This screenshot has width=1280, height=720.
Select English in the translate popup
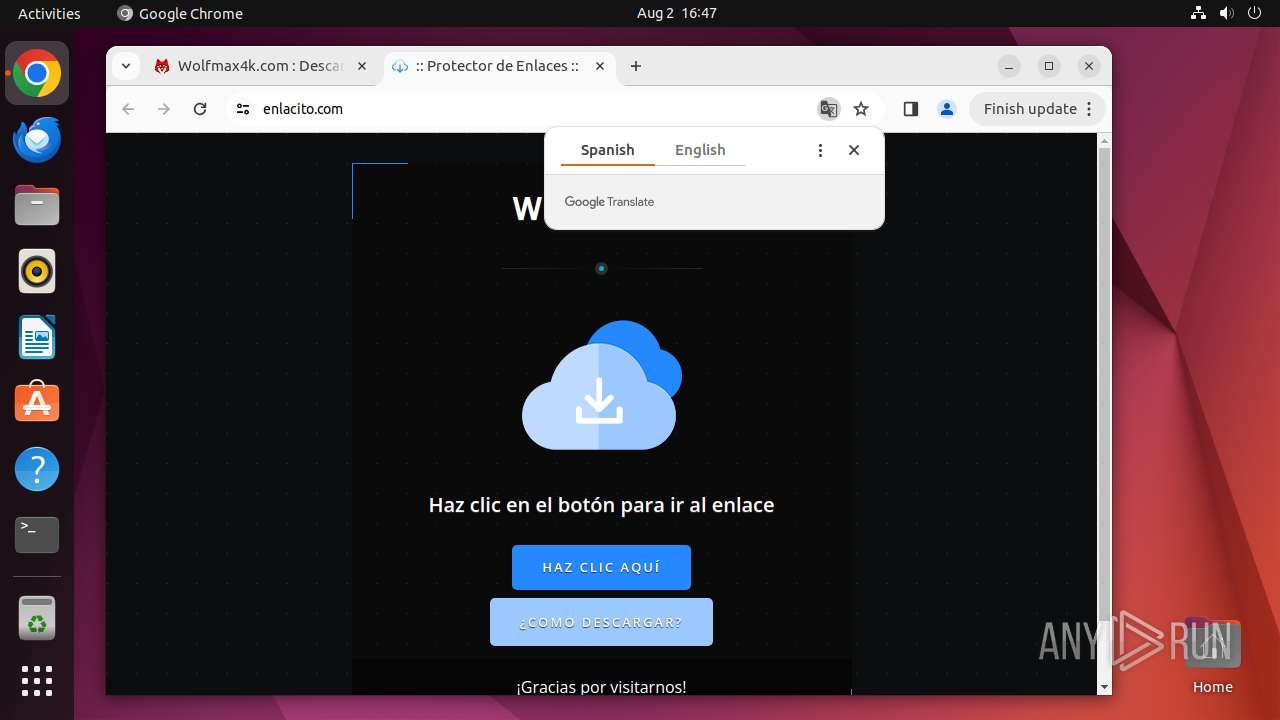pos(700,150)
